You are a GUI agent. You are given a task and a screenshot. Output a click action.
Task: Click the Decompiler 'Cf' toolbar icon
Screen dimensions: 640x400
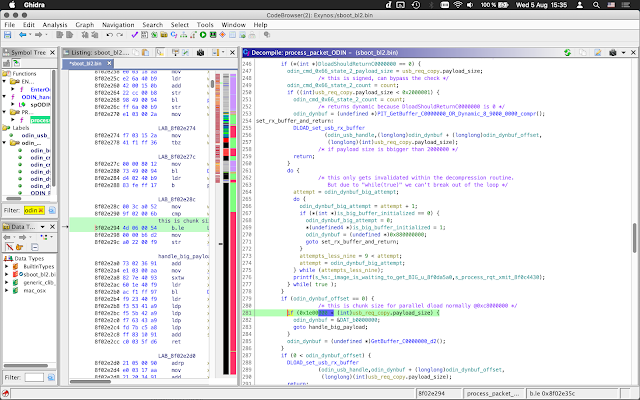[174, 35]
